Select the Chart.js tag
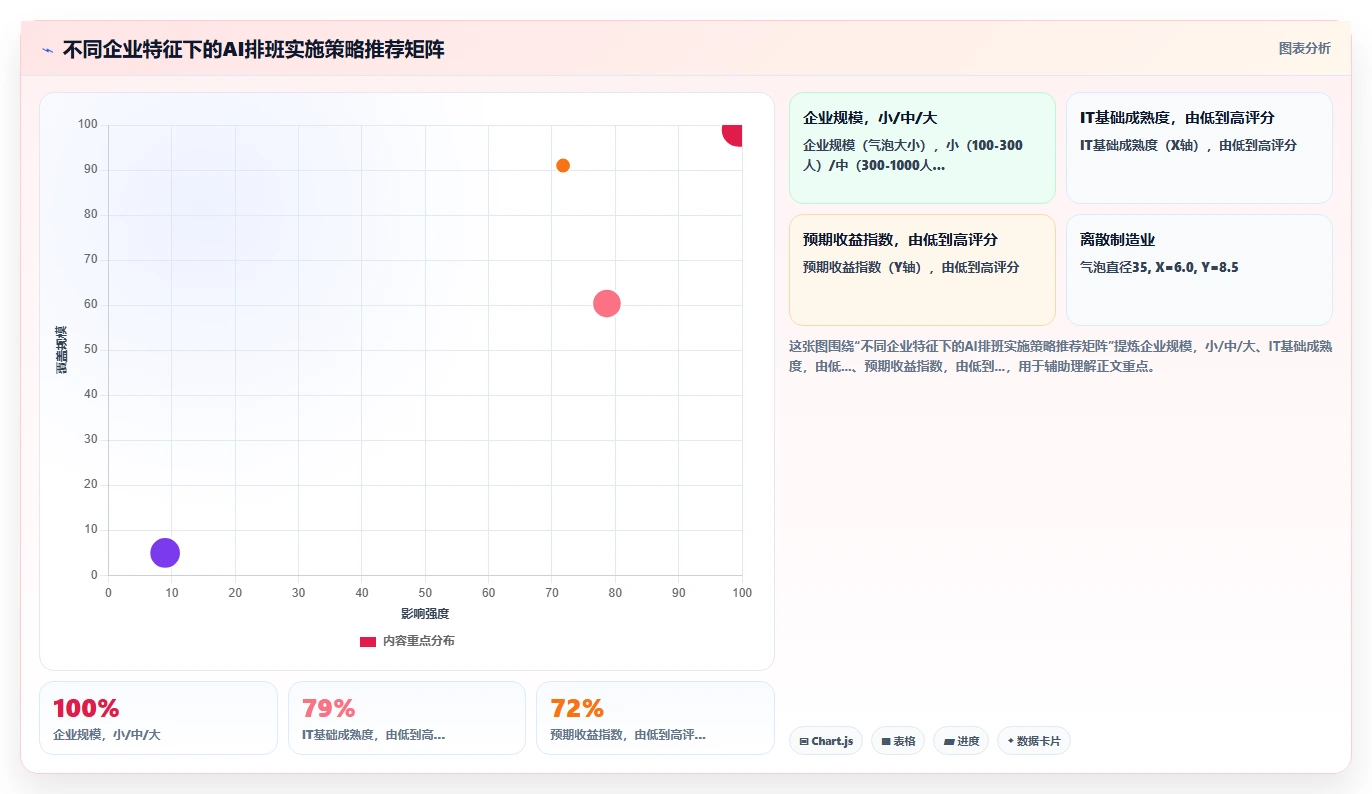Viewport: 1372px width, 794px height. 826,741
